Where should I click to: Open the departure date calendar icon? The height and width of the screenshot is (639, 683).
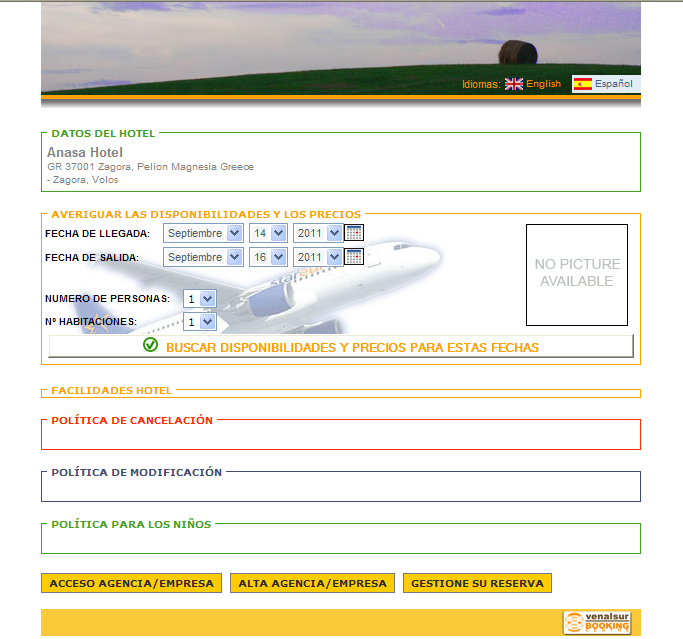[354, 257]
